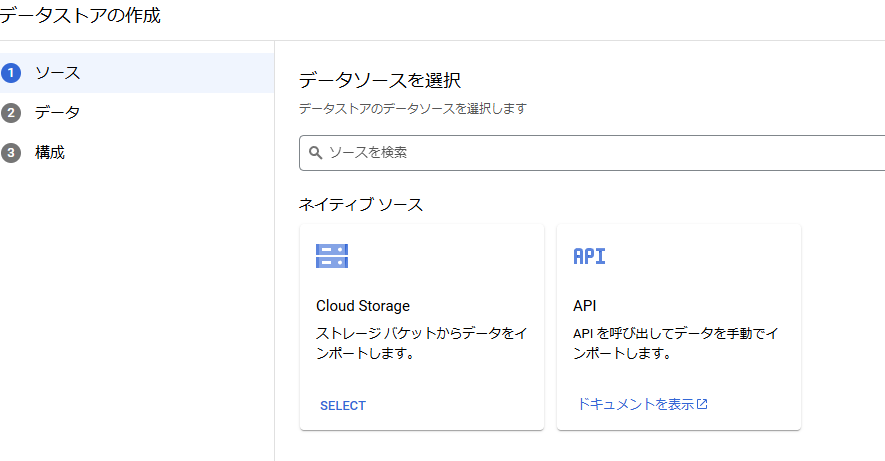Go to the 構成 step
This screenshot has width=885, height=461.
(x=137, y=153)
